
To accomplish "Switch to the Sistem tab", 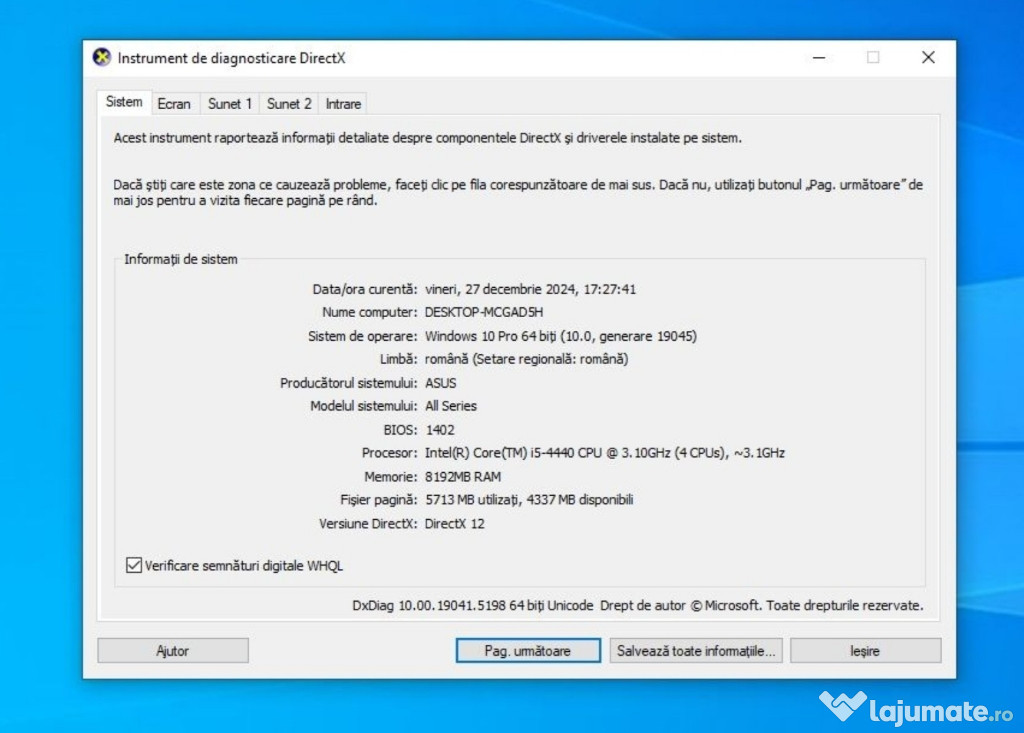I will coord(124,102).
